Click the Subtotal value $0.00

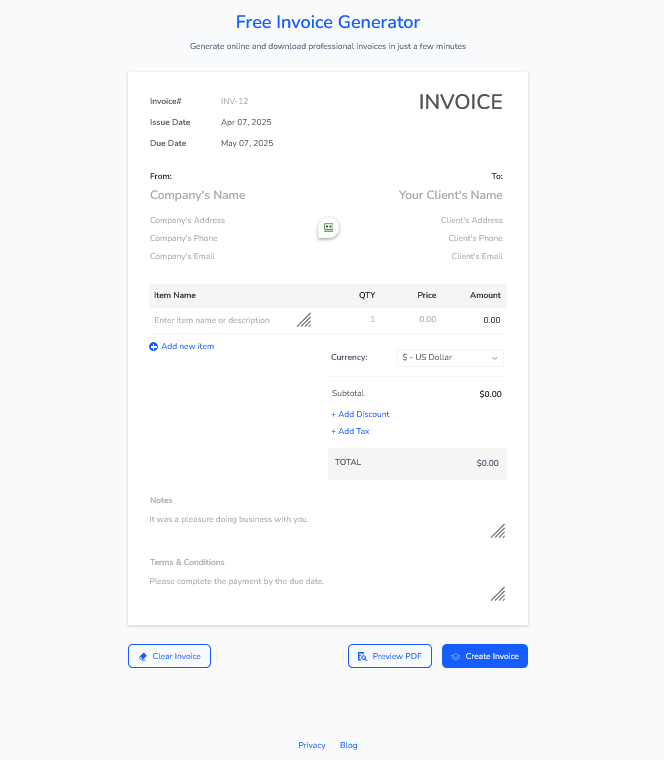pos(490,394)
